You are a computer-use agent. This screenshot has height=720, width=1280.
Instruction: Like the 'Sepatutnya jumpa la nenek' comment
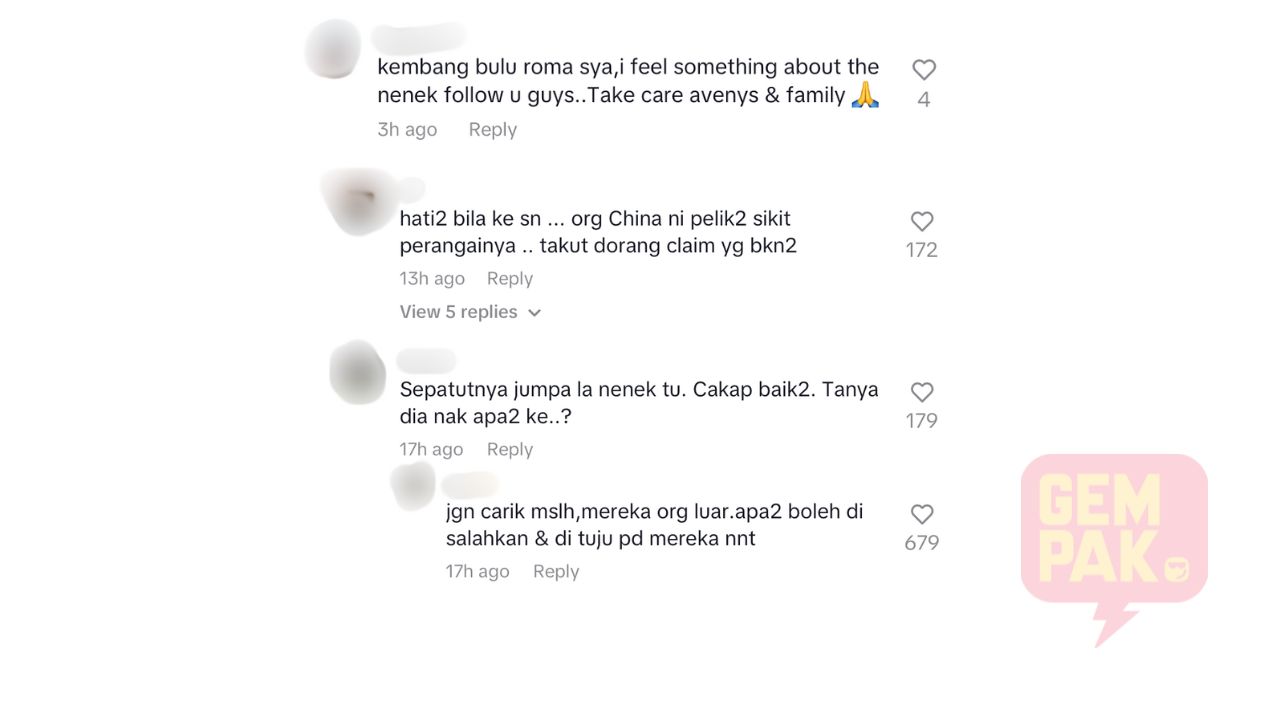pos(922,393)
